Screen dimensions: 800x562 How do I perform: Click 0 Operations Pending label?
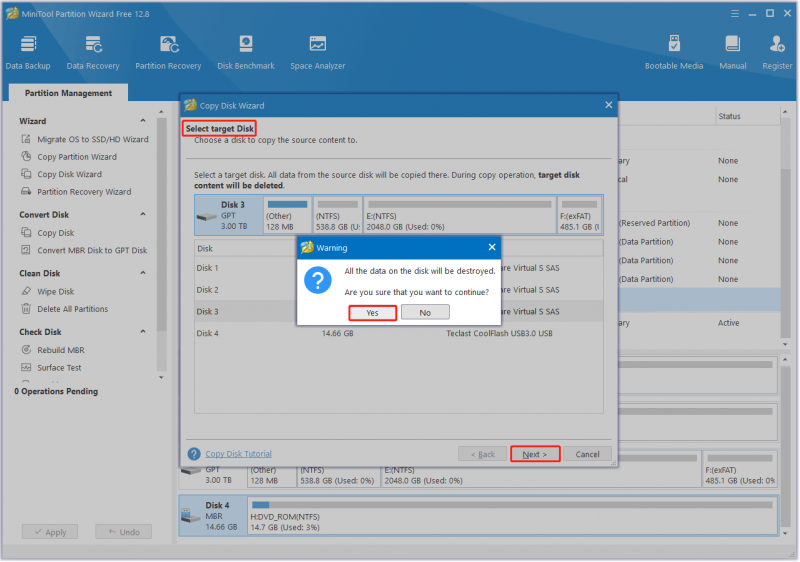[56, 391]
